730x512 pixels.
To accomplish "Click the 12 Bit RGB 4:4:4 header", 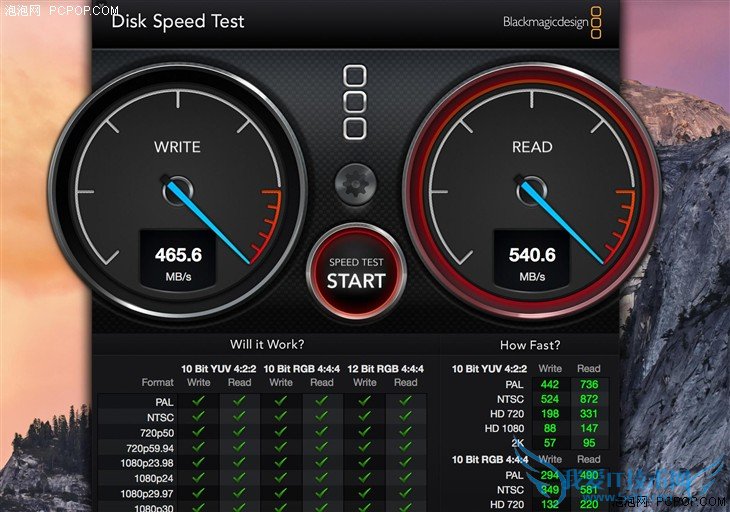I will click(x=385, y=369).
